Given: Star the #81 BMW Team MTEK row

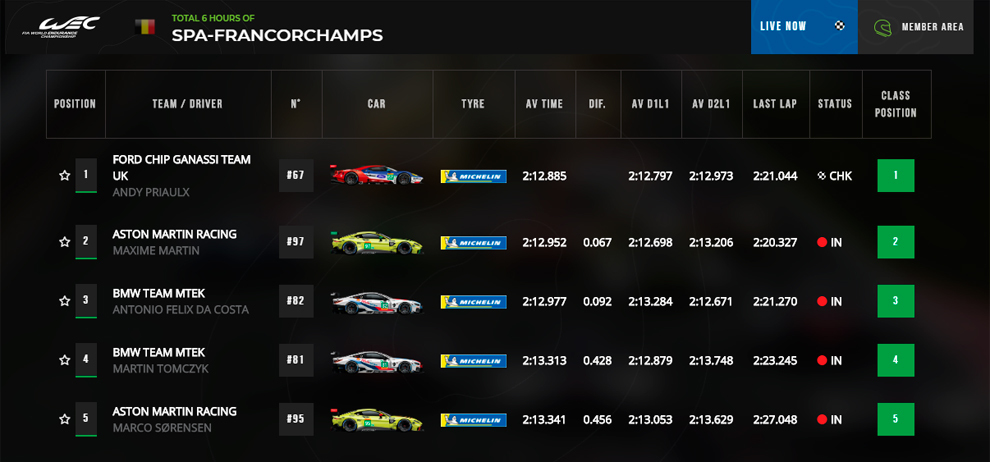Looking at the screenshot, I should 64,360.
